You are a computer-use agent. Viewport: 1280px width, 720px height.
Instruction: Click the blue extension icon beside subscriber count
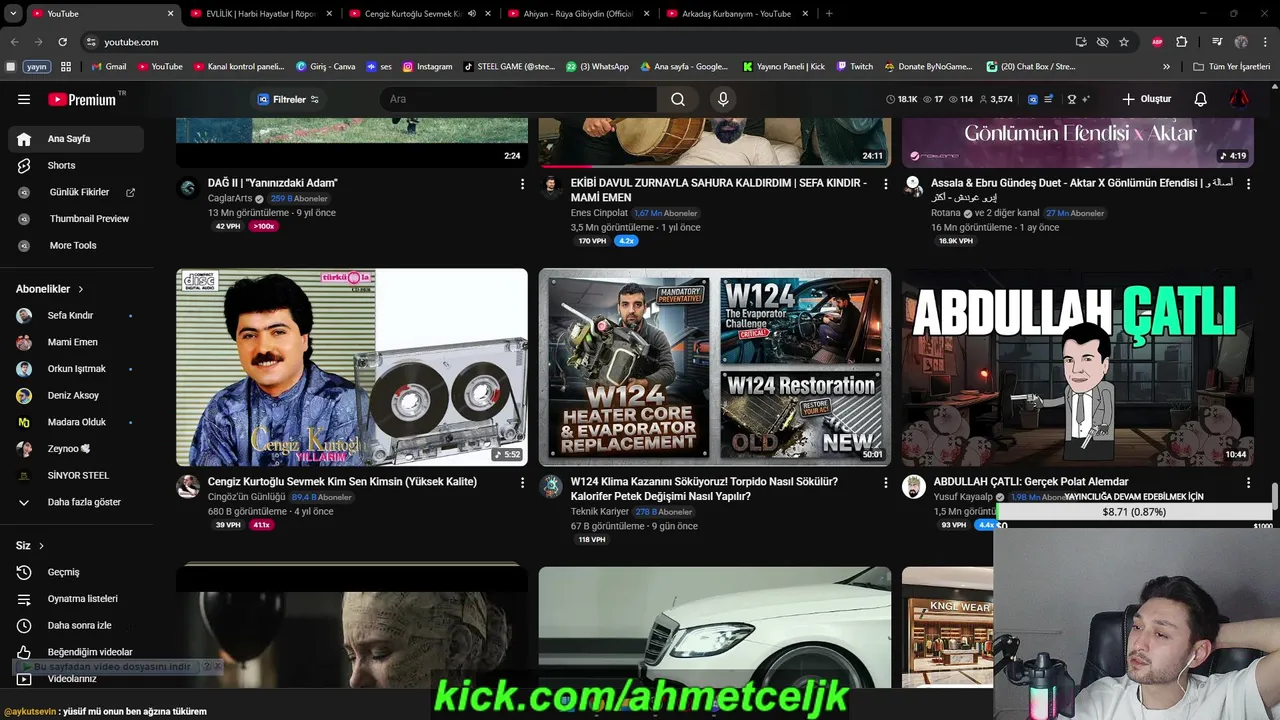pos(1033,99)
